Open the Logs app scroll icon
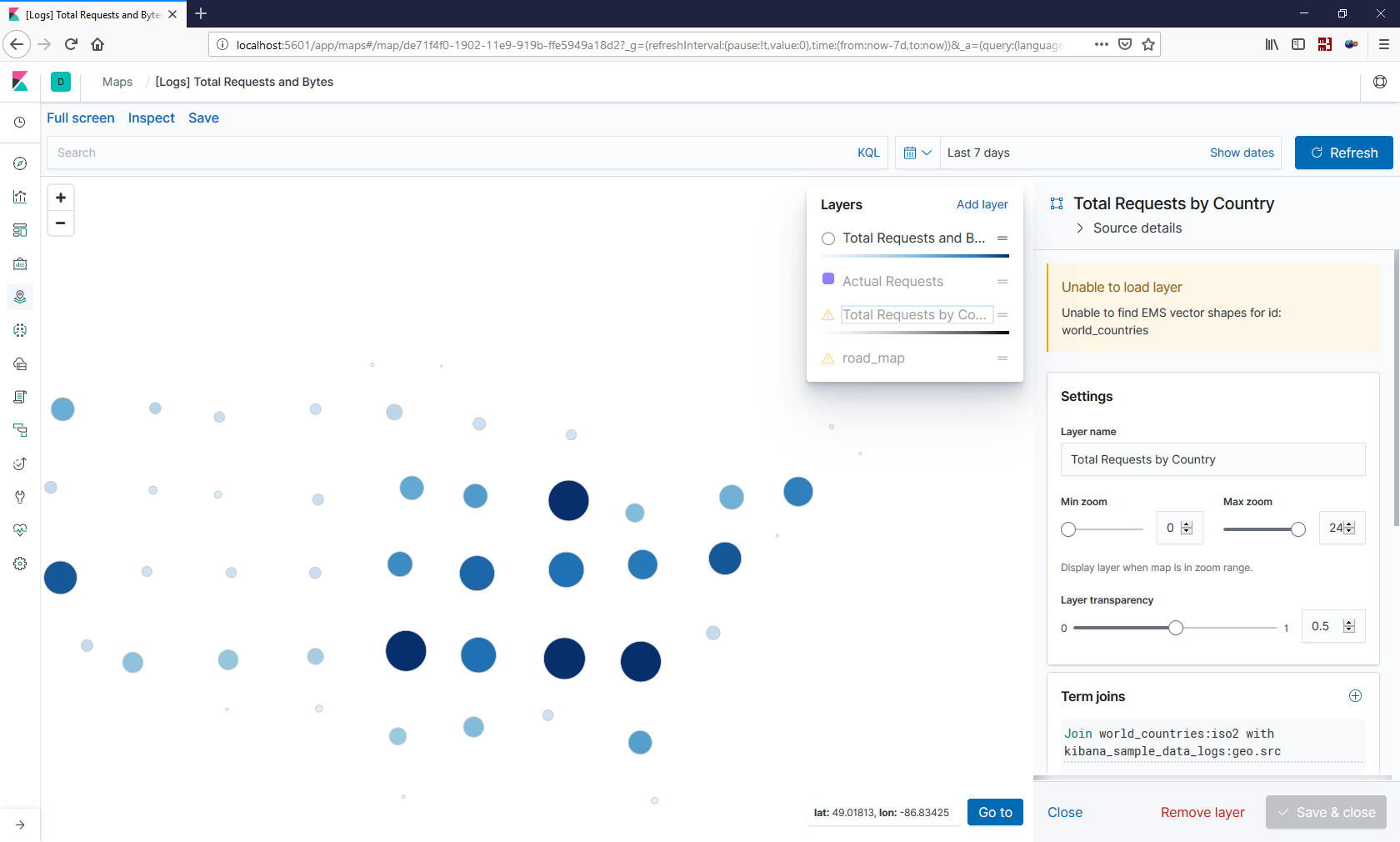 19,397
